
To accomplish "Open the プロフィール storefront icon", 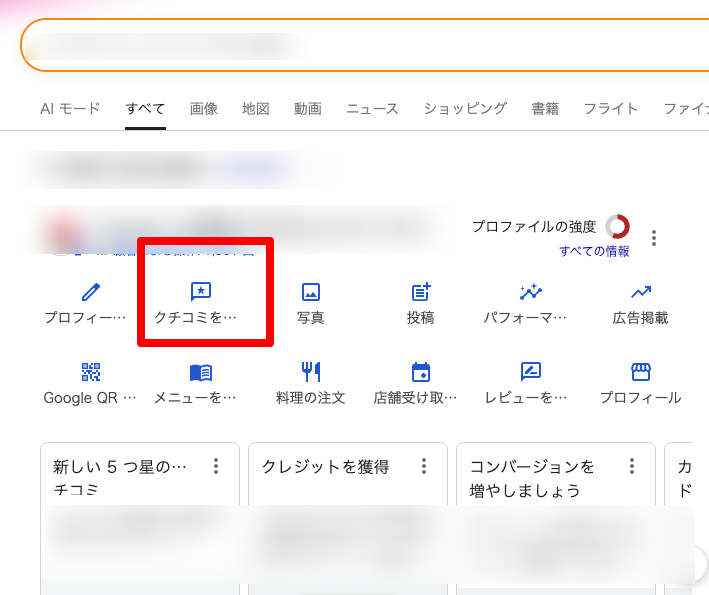I will 641,372.
